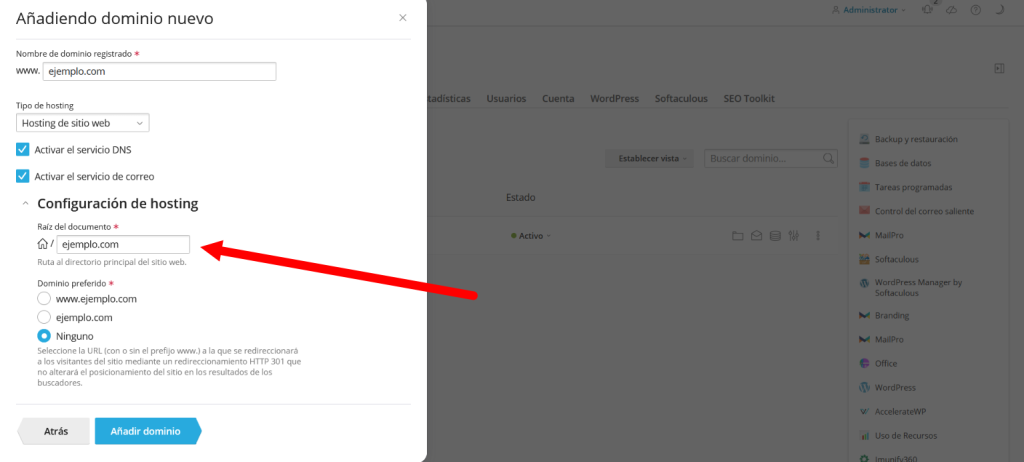This screenshot has width=1024, height=462.
Task: Click the help question mark icon
Action: point(975,10)
